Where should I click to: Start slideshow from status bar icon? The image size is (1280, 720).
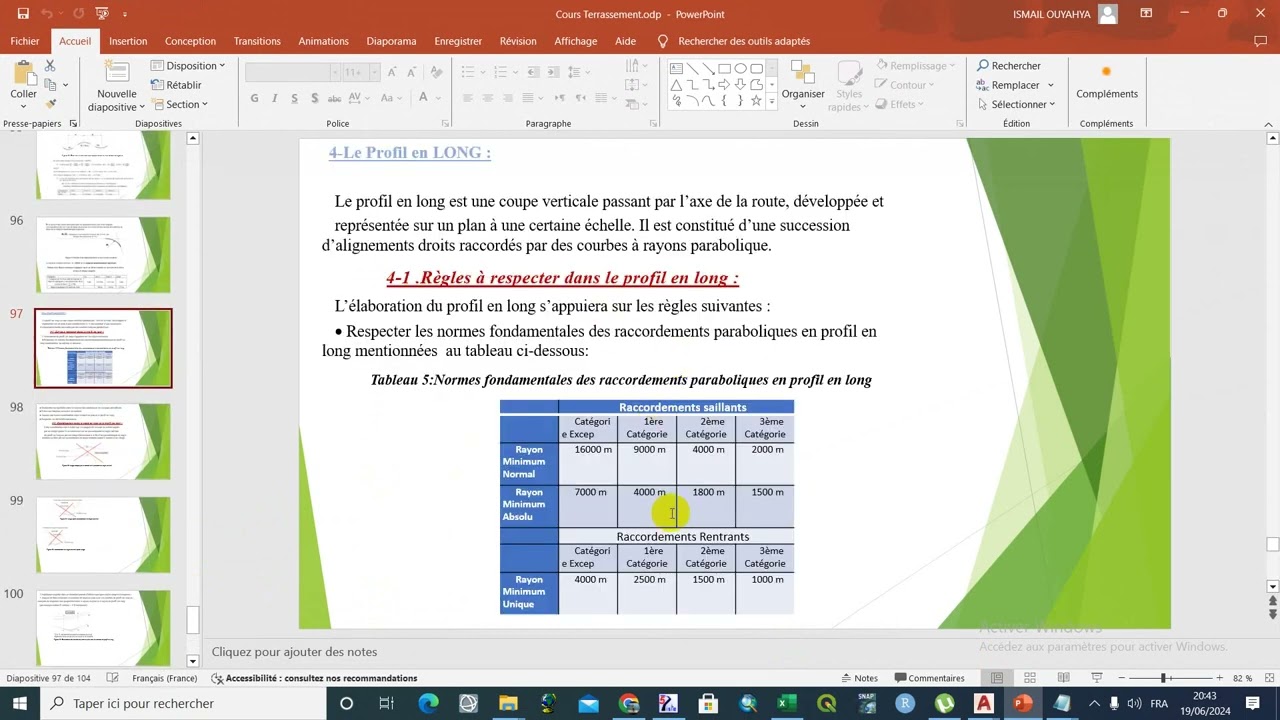pyautogui.click(x=1097, y=678)
